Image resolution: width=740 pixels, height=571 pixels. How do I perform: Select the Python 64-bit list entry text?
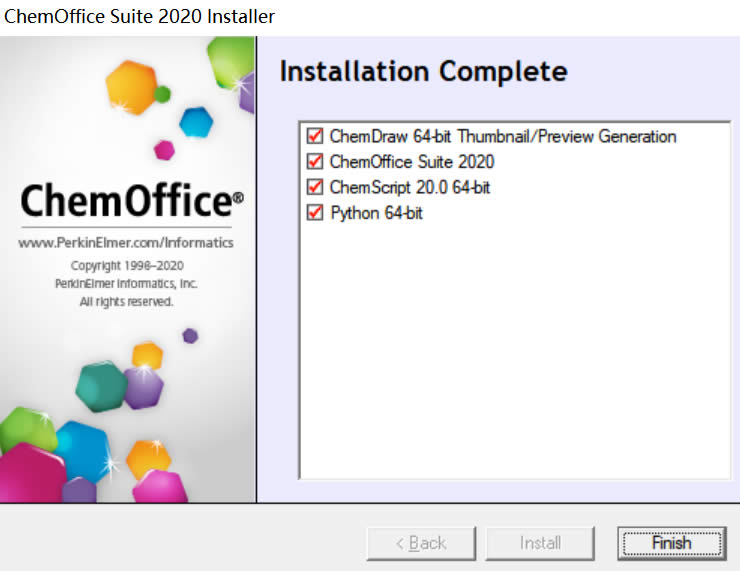point(376,212)
